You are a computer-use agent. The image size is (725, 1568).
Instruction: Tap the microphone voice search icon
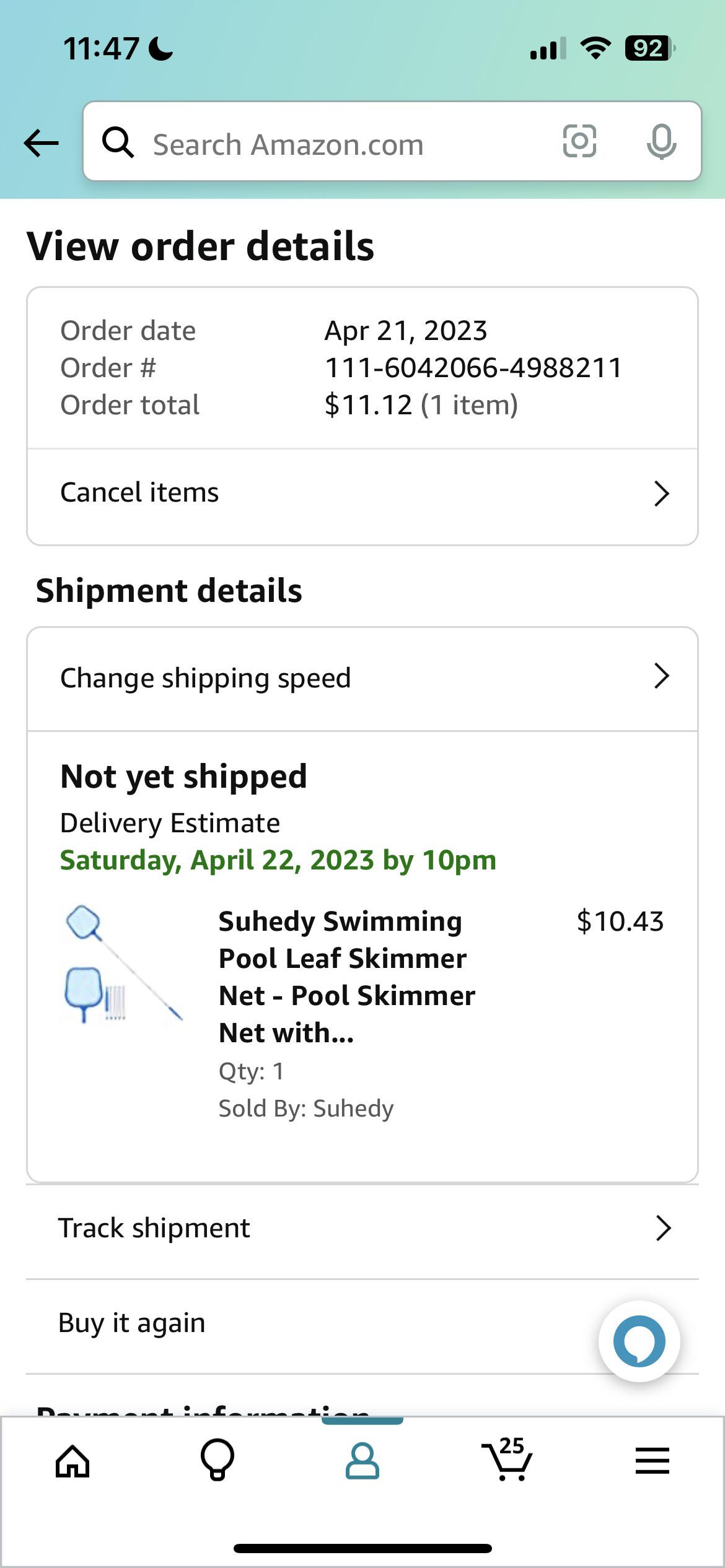tap(661, 141)
